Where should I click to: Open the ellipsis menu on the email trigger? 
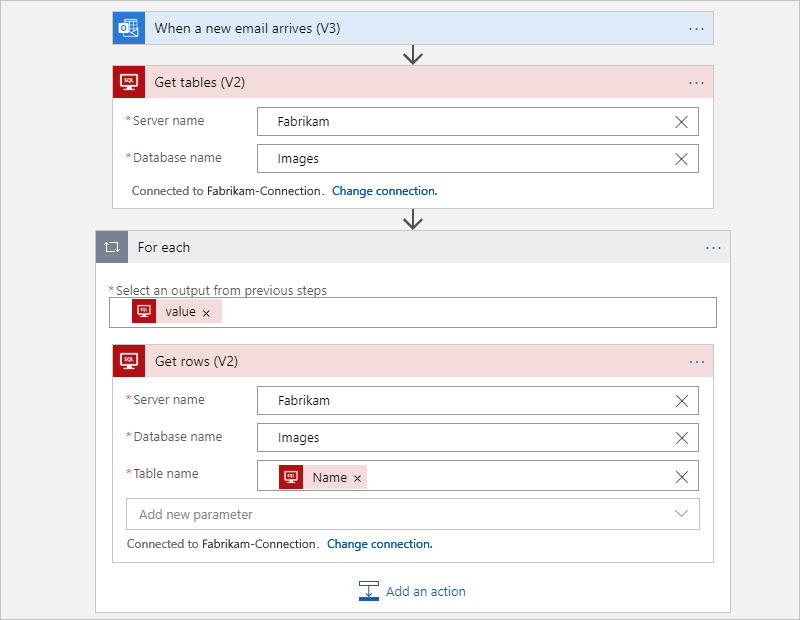[696, 28]
